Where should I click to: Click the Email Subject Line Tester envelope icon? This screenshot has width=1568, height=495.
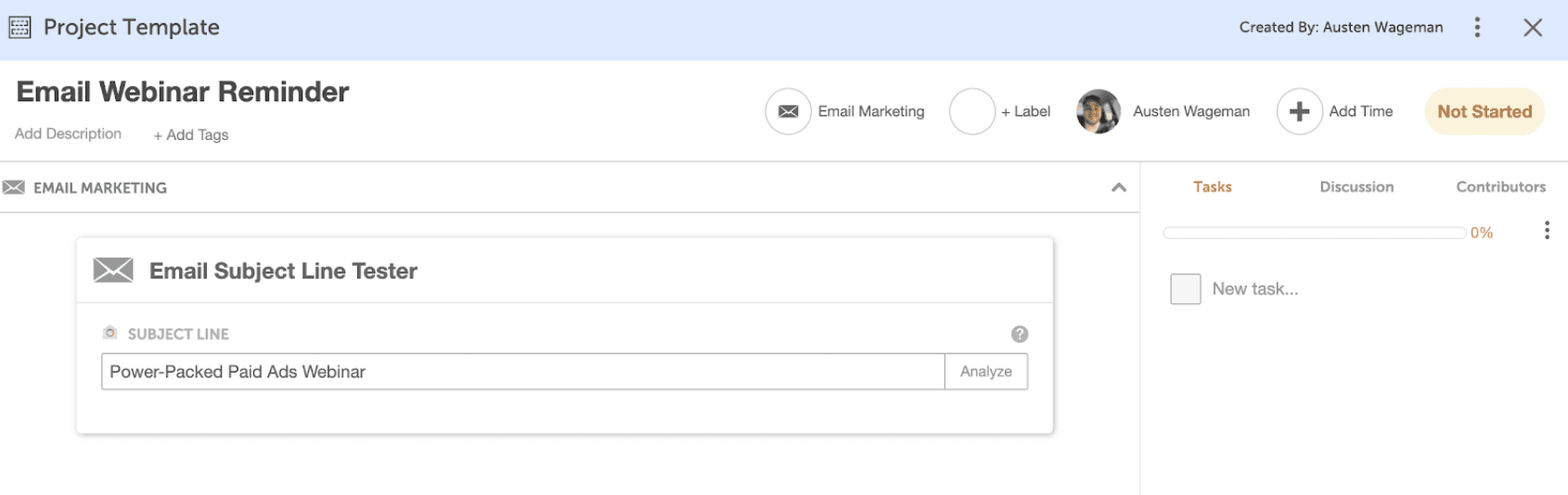pos(113,271)
